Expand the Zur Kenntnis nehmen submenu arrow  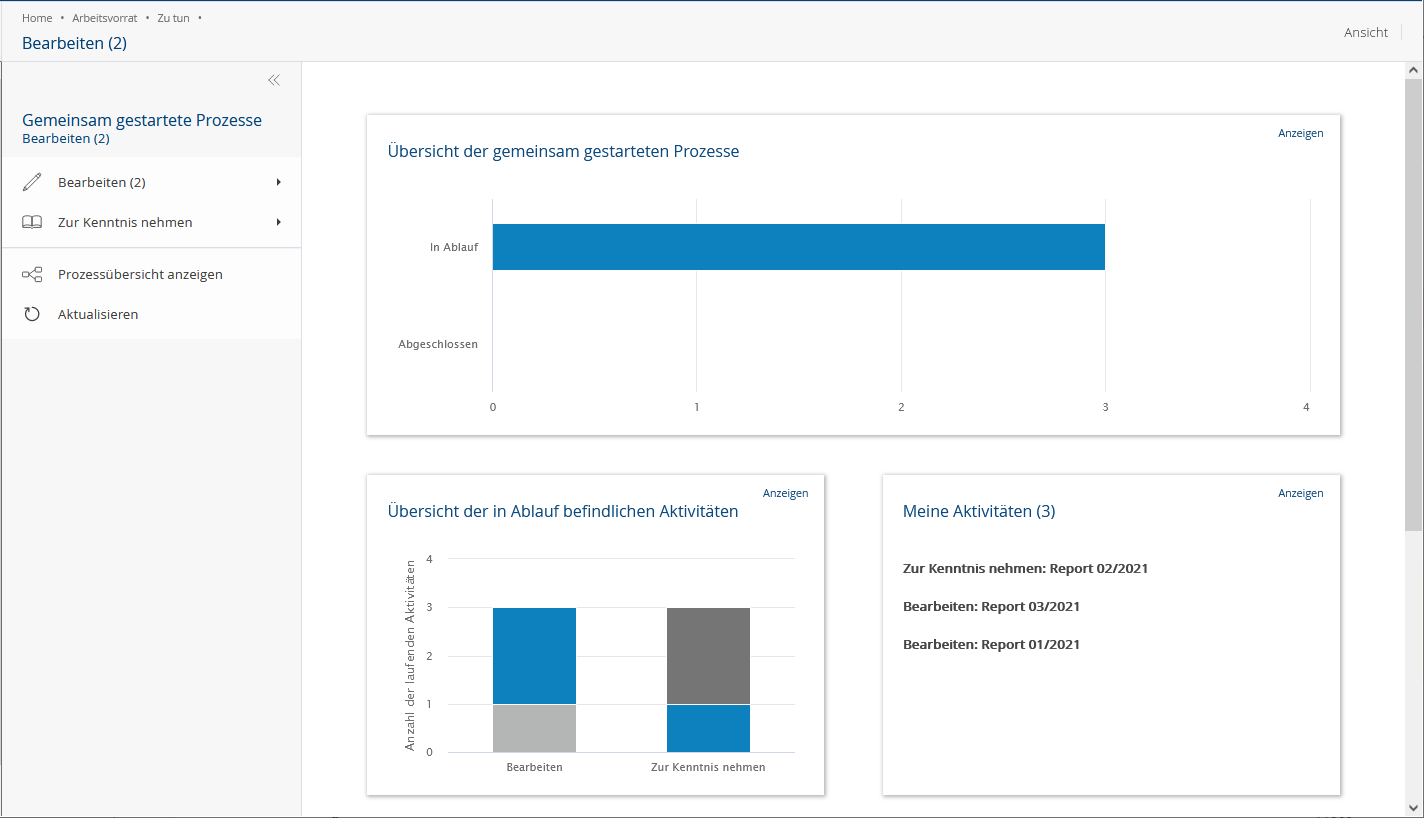coord(278,222)
